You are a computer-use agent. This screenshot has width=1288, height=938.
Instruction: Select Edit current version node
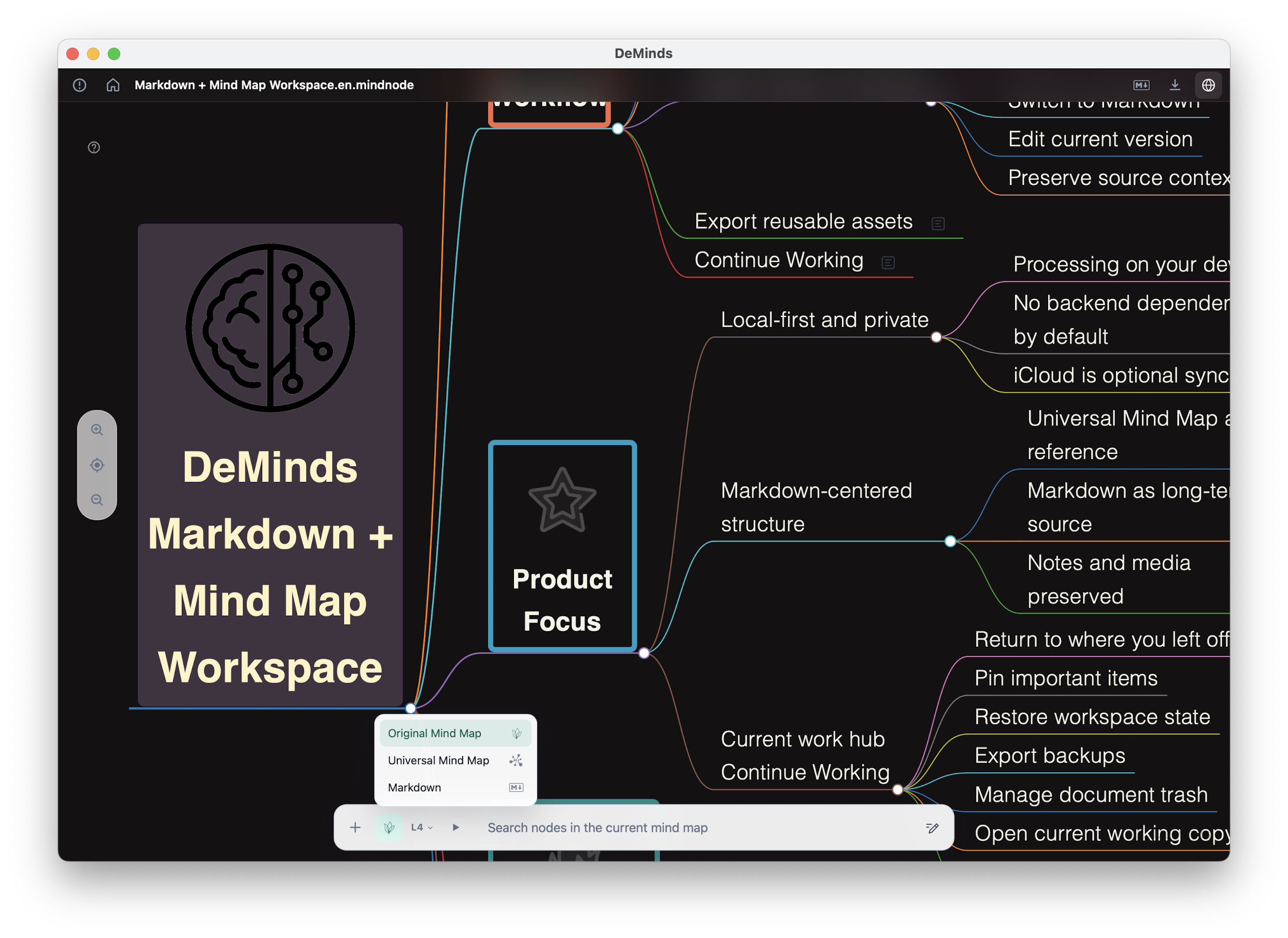[x=1100, y=139]
